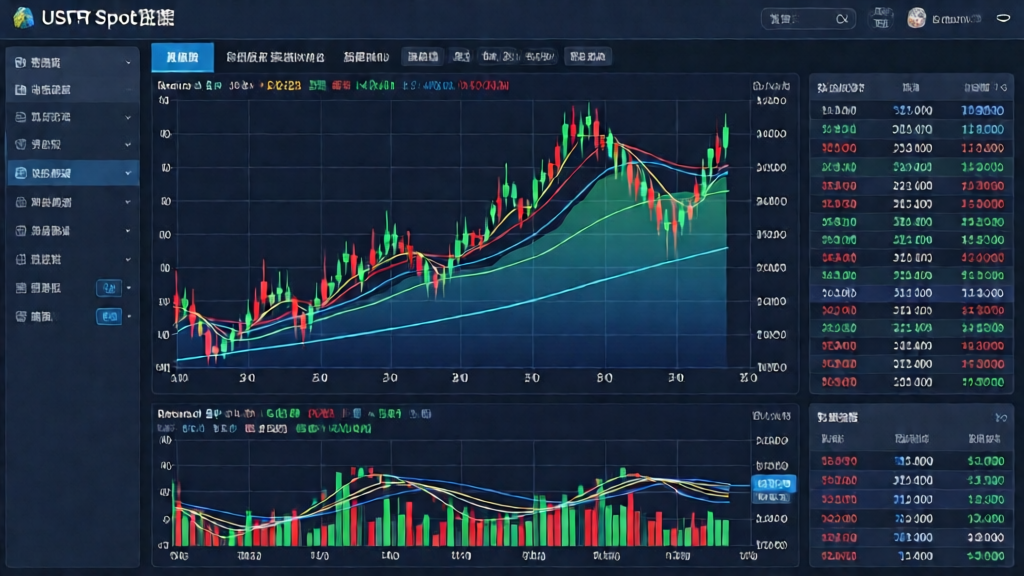Click the username text next to the avatar

coord(956,20)
